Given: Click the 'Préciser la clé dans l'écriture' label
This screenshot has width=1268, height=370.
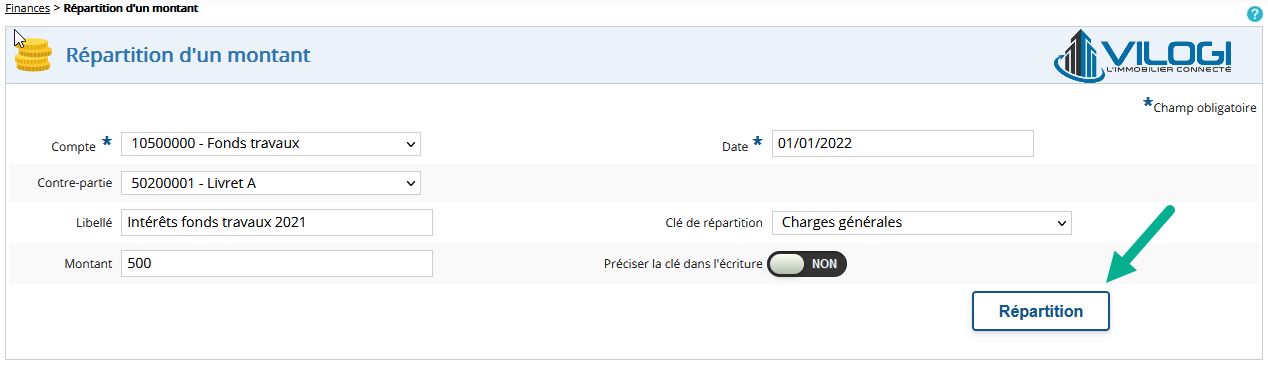Looking at the screenshot, I should (683, 264).
